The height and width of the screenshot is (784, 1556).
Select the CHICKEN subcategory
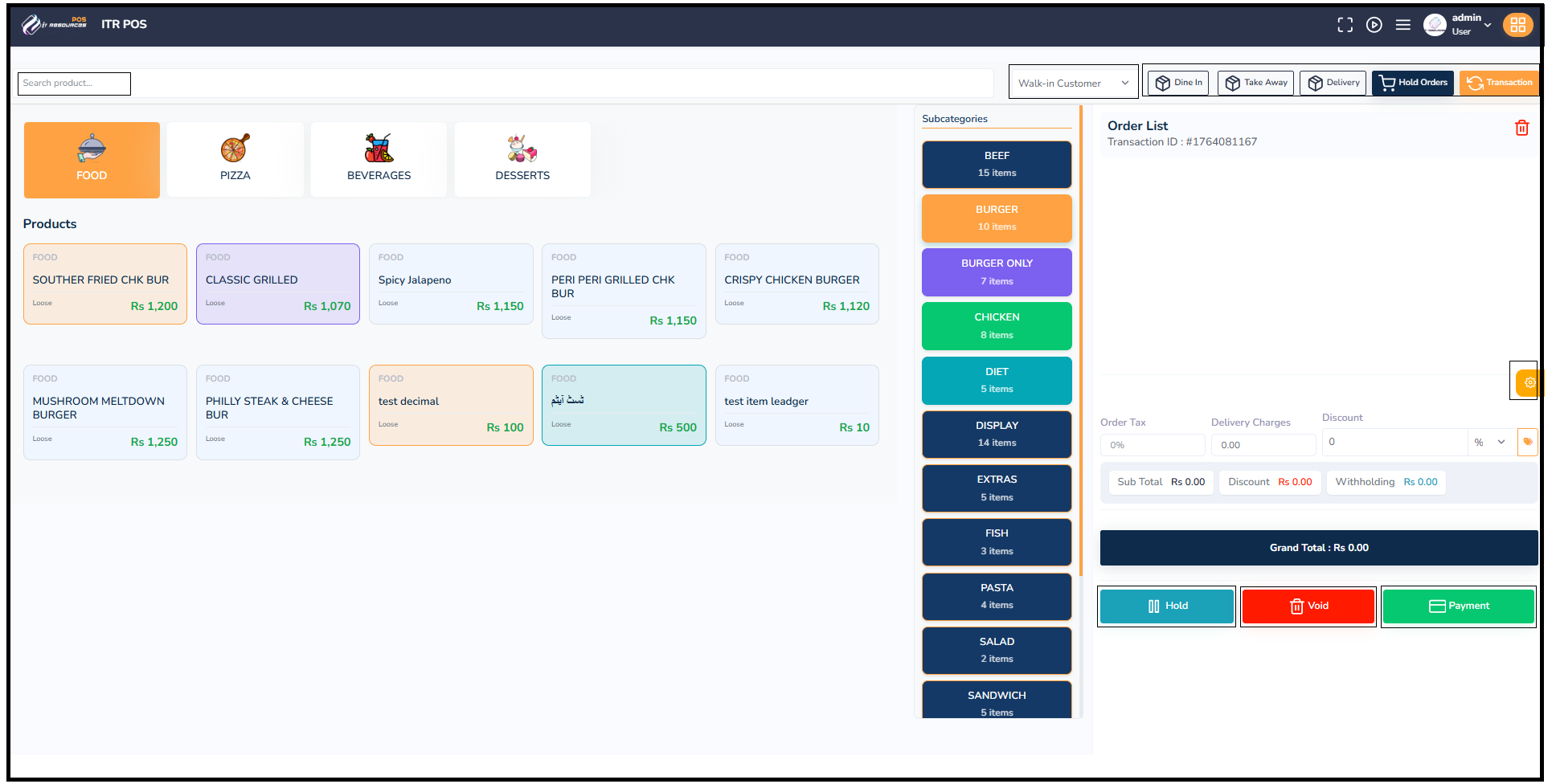pyautogui.click(x=997, y=325)
